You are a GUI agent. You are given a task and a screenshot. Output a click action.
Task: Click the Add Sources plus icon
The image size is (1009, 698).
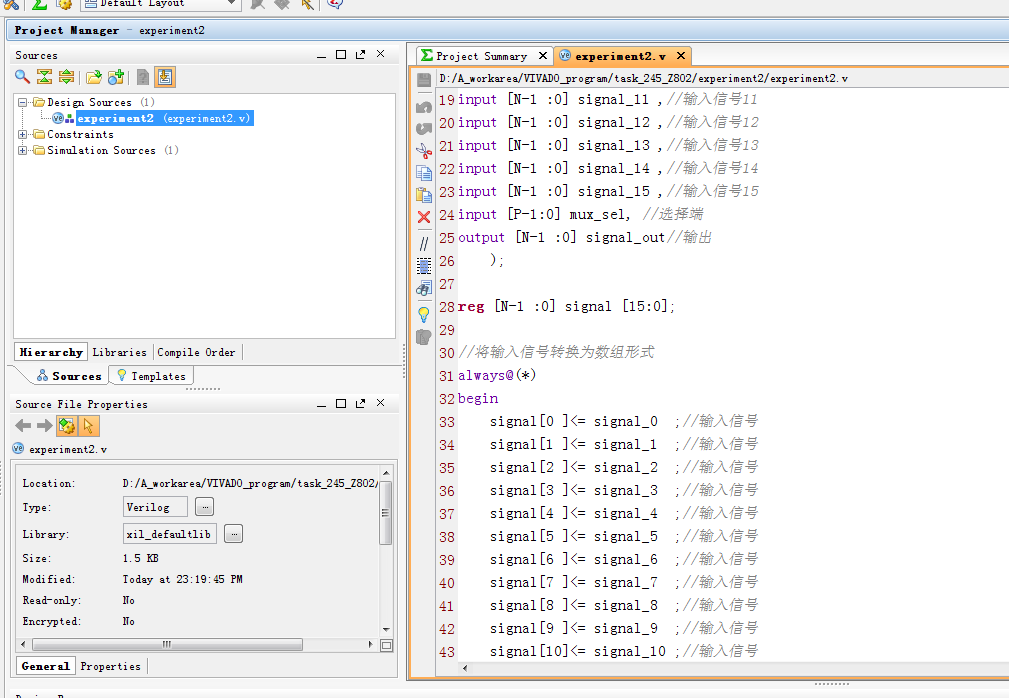tap(116, 77)
